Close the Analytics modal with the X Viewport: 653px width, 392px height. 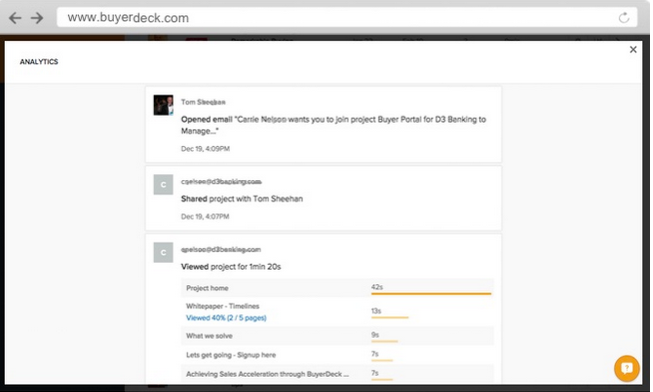(x=633, y=50)
